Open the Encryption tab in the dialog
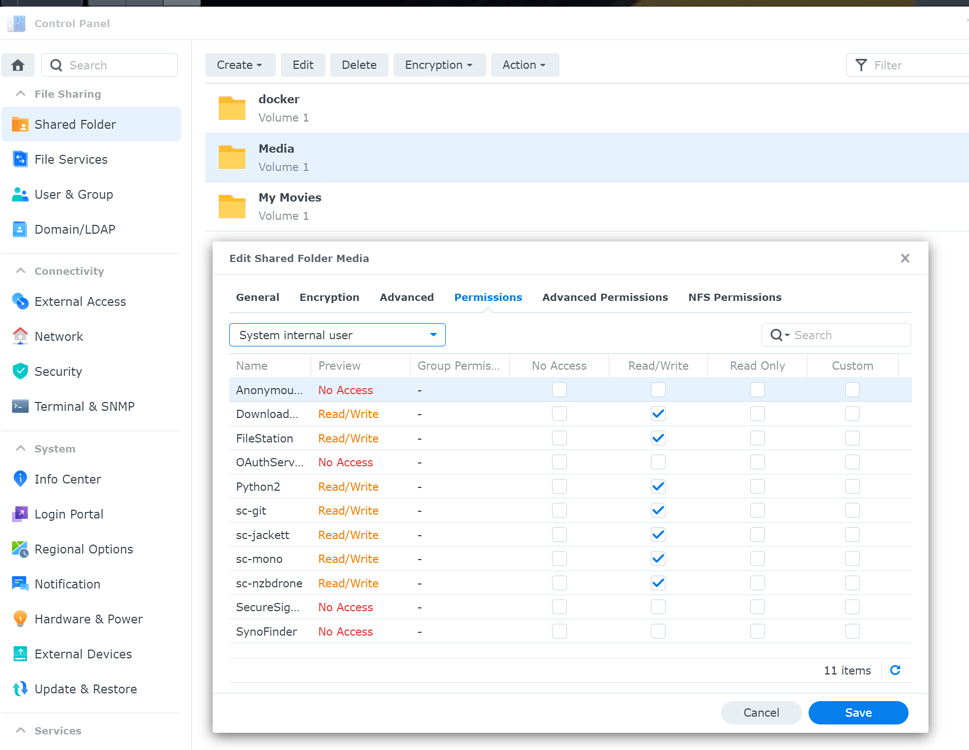The width and height of the screenshot is (969, 750). 329,297
